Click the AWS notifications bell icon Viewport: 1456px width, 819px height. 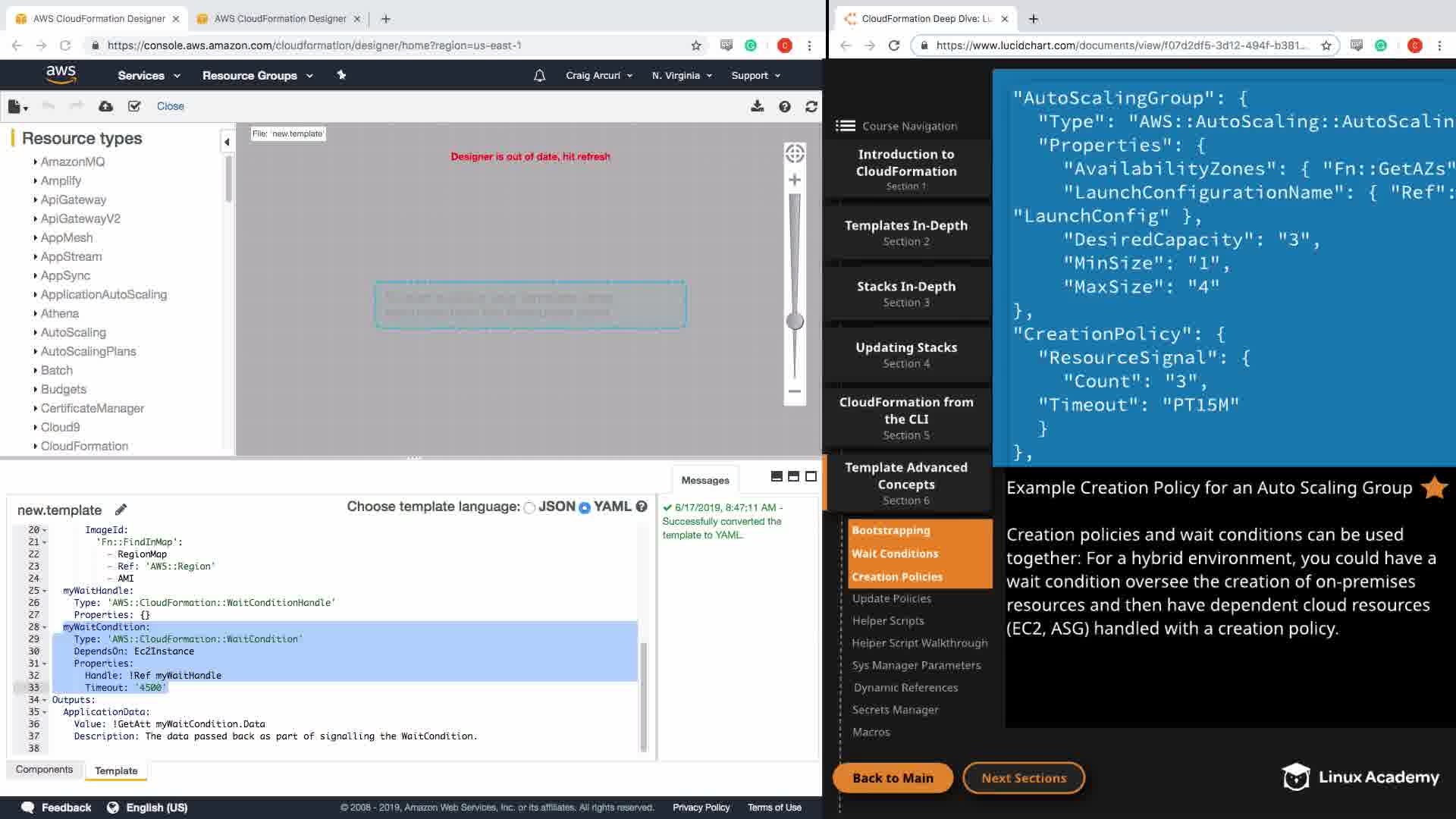[x=539, y=75]
